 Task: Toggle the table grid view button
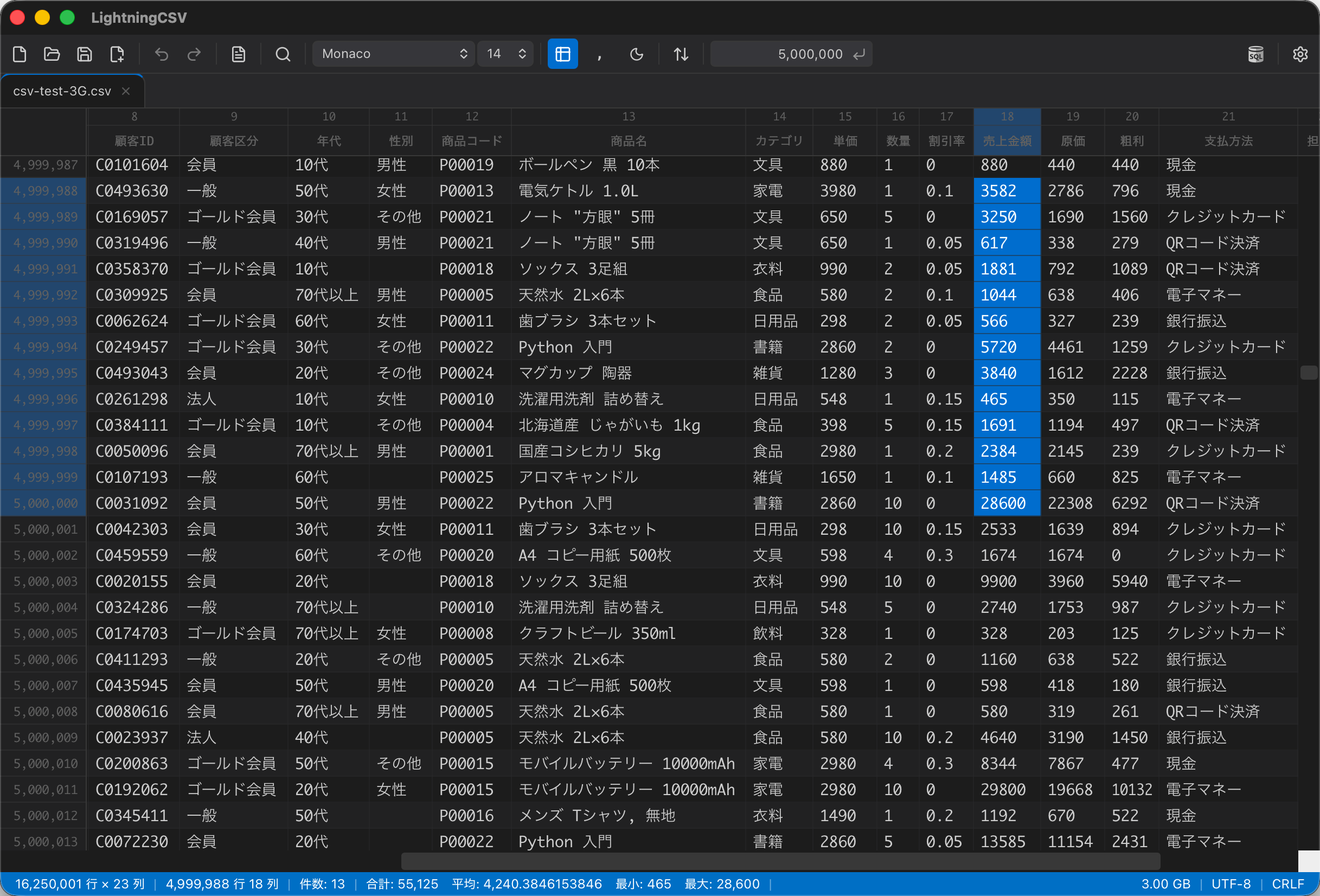point(562,54)
